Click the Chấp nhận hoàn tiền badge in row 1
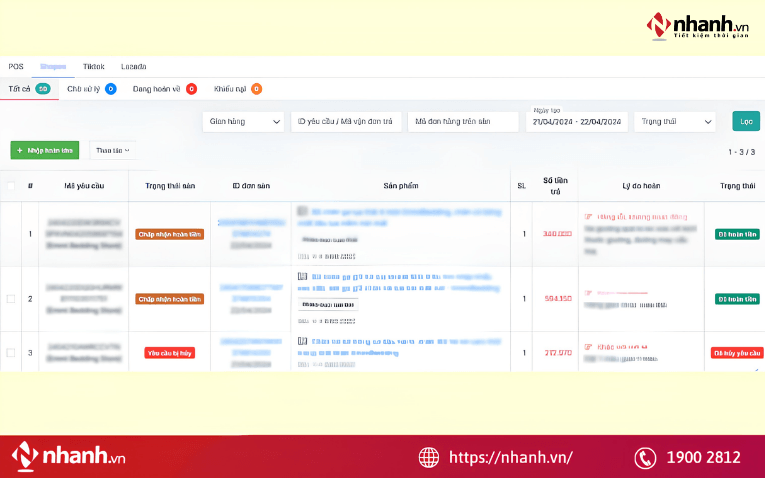Screen dimensions: 765x478 [170, 234]
